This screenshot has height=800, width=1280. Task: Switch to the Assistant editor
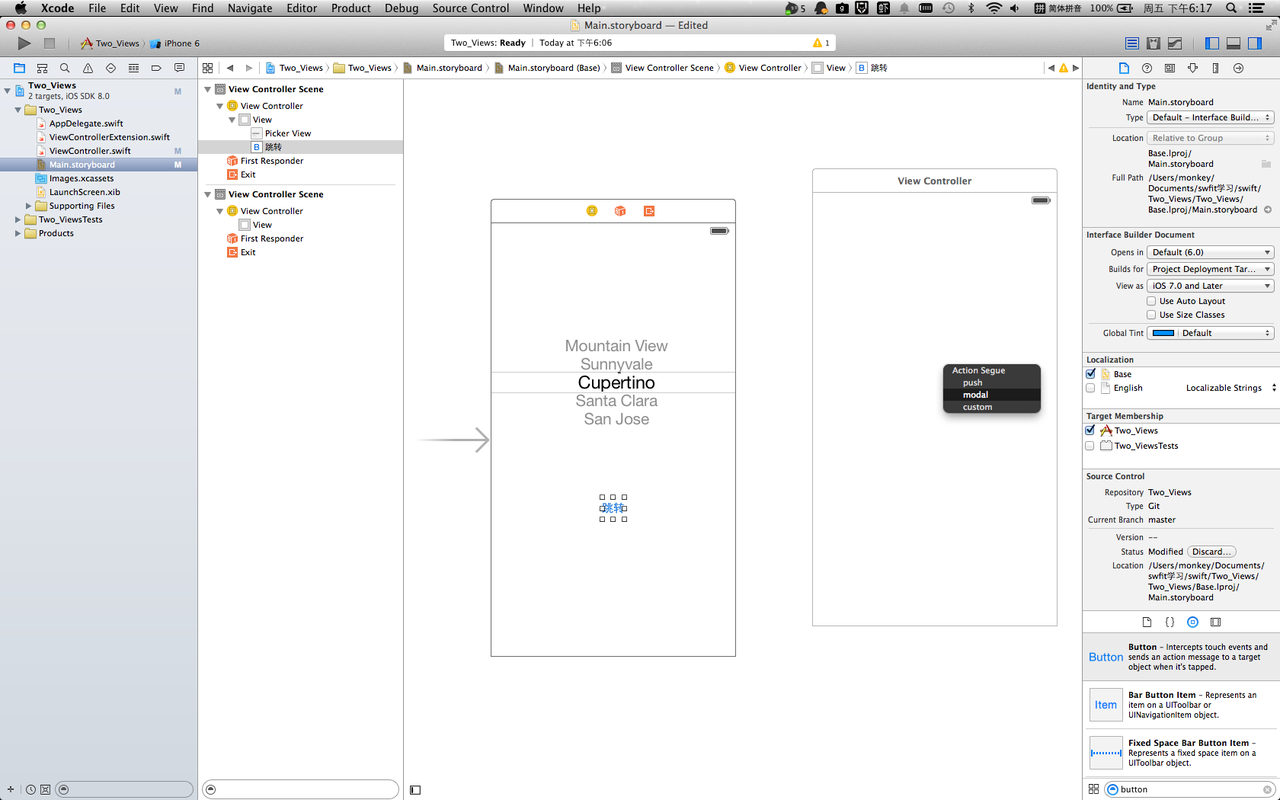(x=1154, y=43)
